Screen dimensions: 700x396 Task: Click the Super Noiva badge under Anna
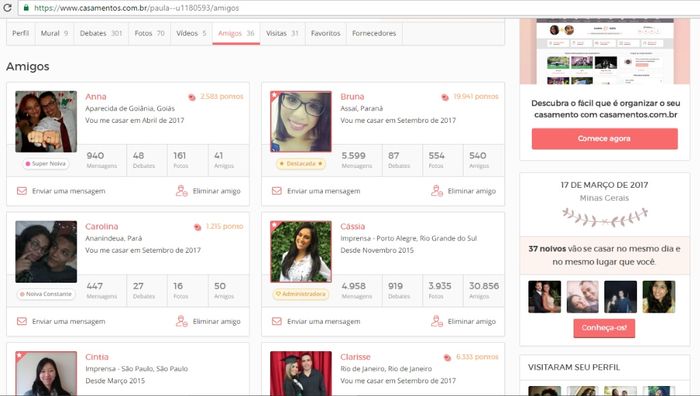coord(46,164)
